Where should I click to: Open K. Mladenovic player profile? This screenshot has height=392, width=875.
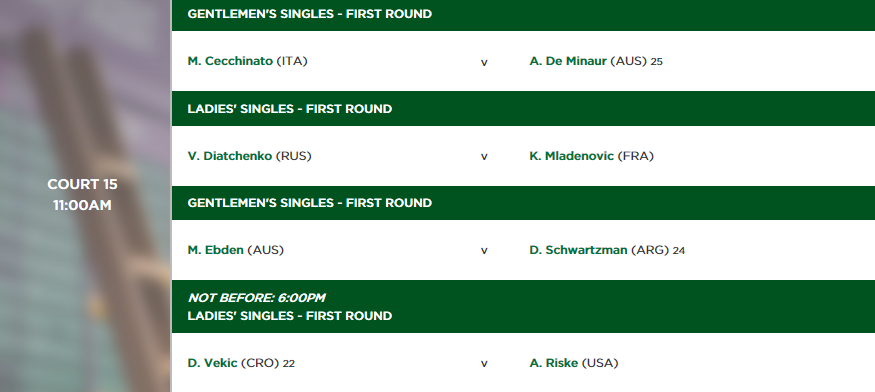pyautogui.click(x=571, y=156)
